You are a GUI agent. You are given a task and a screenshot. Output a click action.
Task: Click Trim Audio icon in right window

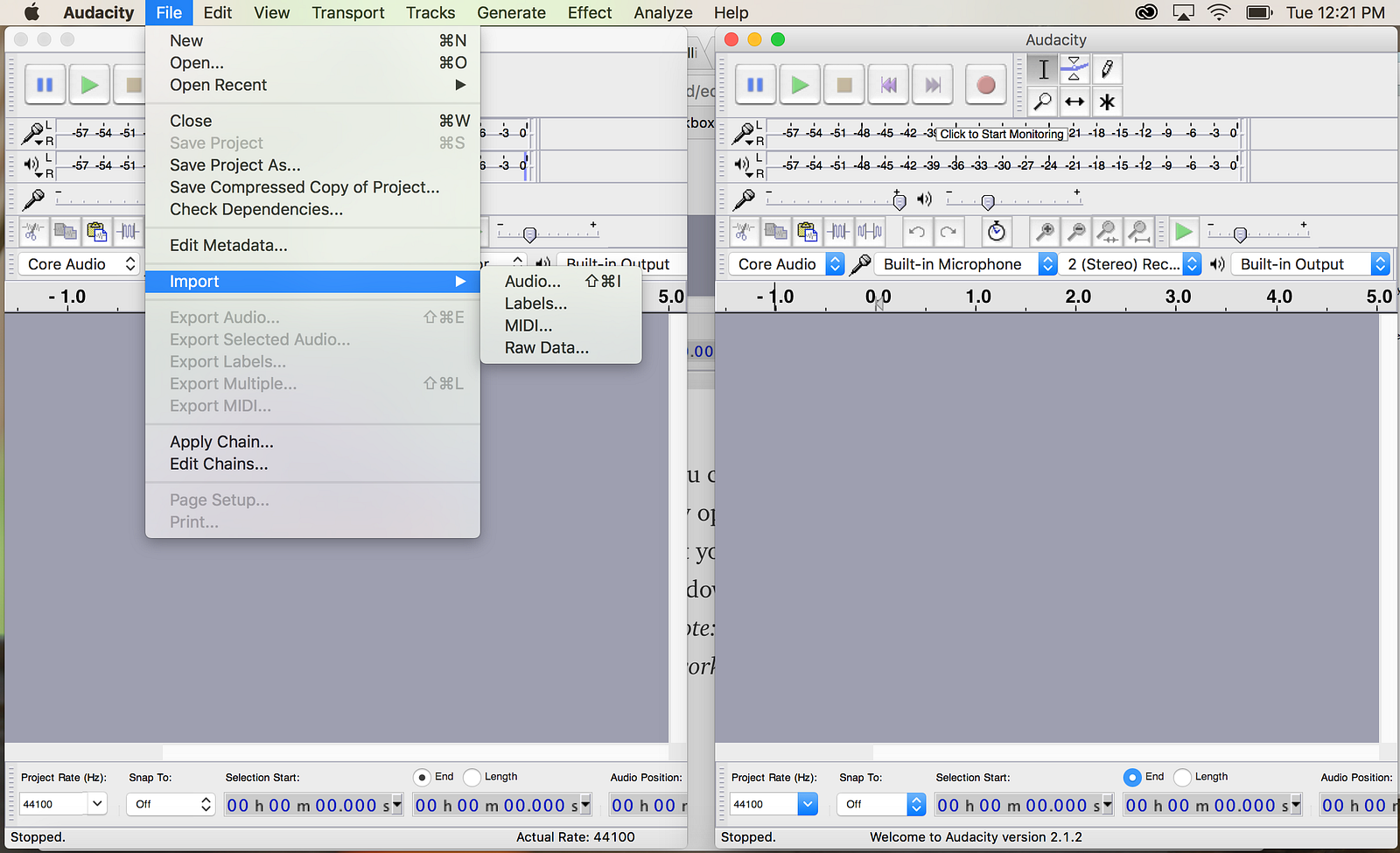[x=838, y=232]
